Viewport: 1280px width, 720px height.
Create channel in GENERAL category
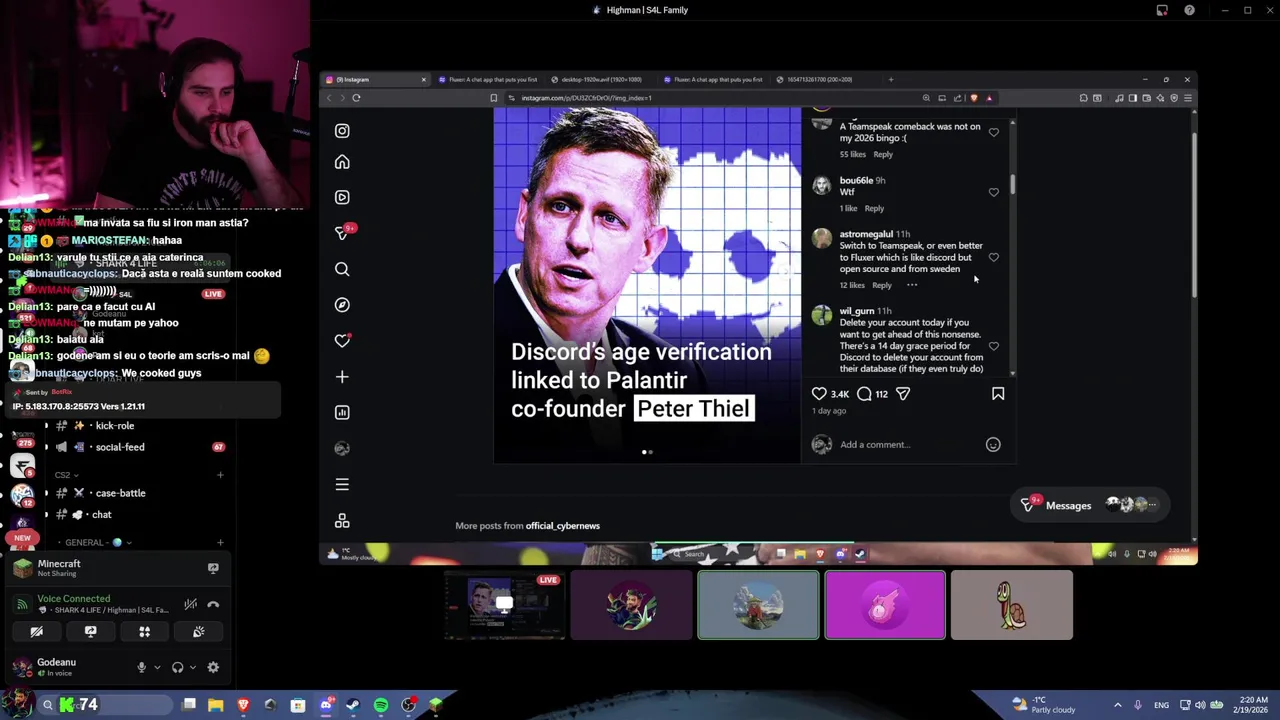point(220,543)
